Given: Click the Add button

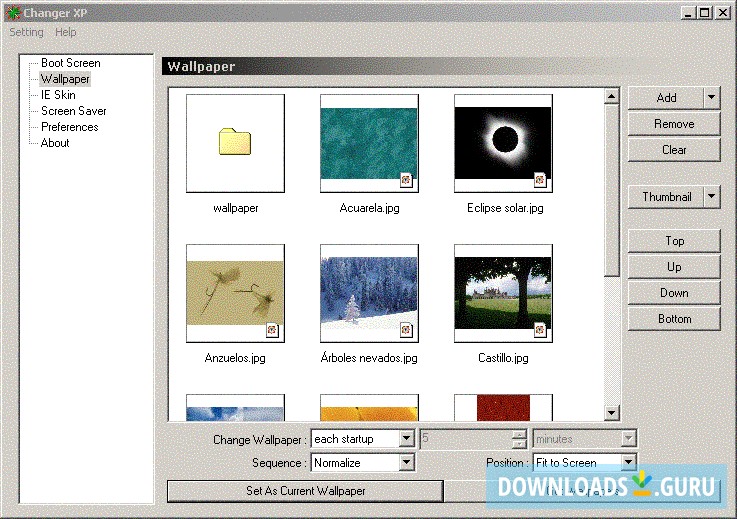Looking at the screenshot, I should [666, 98].
